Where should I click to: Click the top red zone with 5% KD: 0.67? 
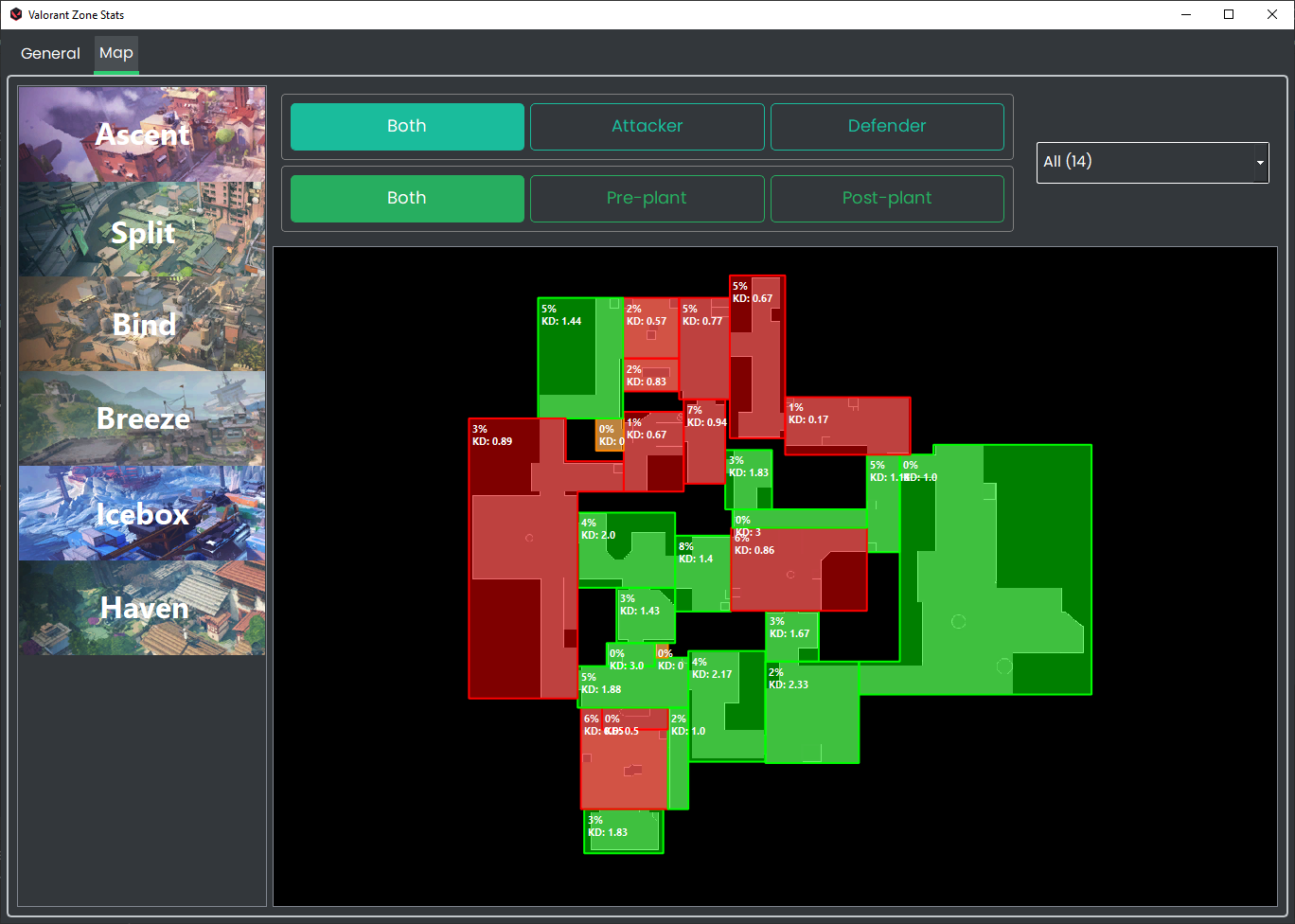click(x=757, y=356)
